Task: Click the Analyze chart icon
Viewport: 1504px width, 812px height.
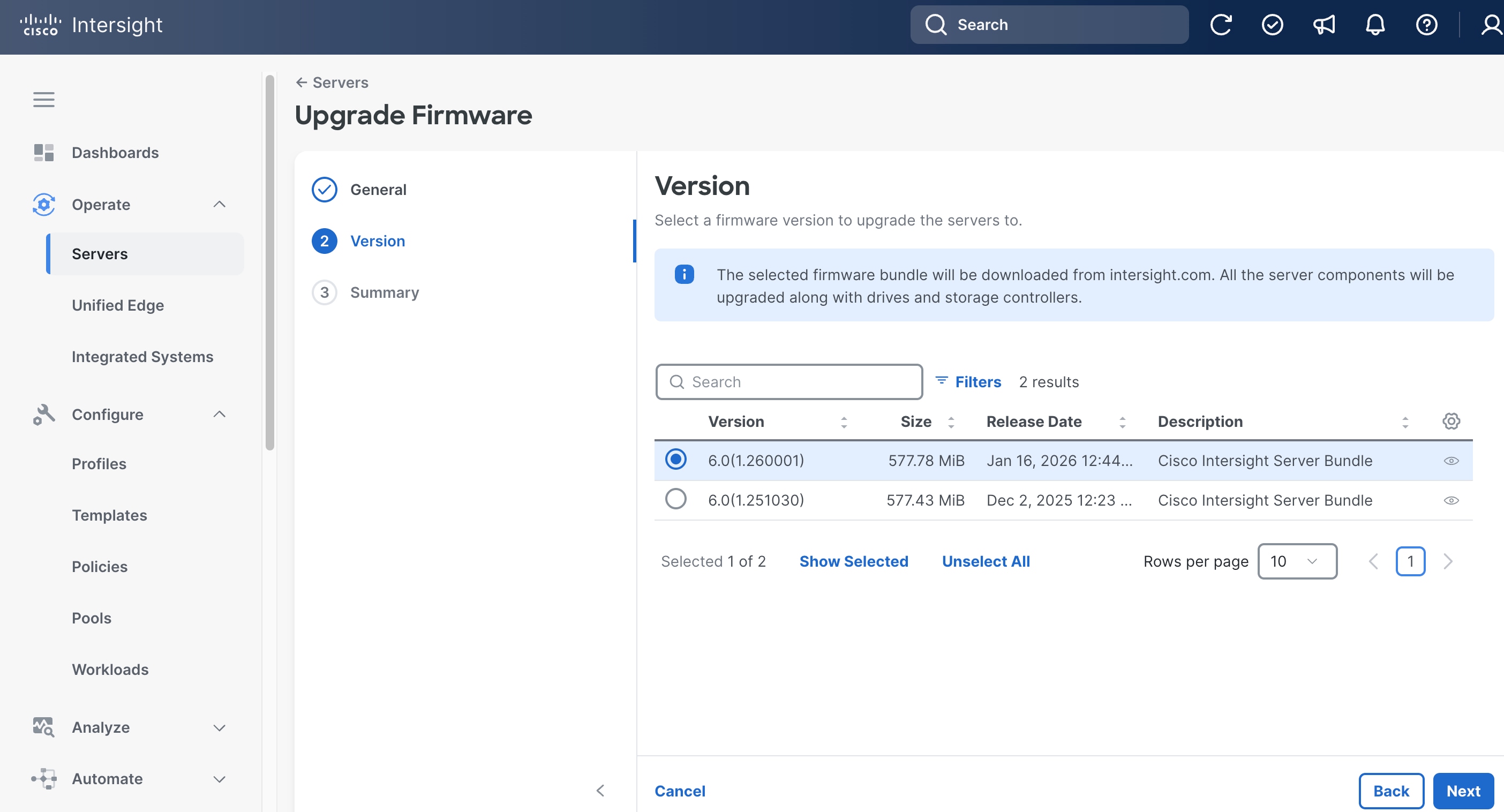Action: [44, 727]
